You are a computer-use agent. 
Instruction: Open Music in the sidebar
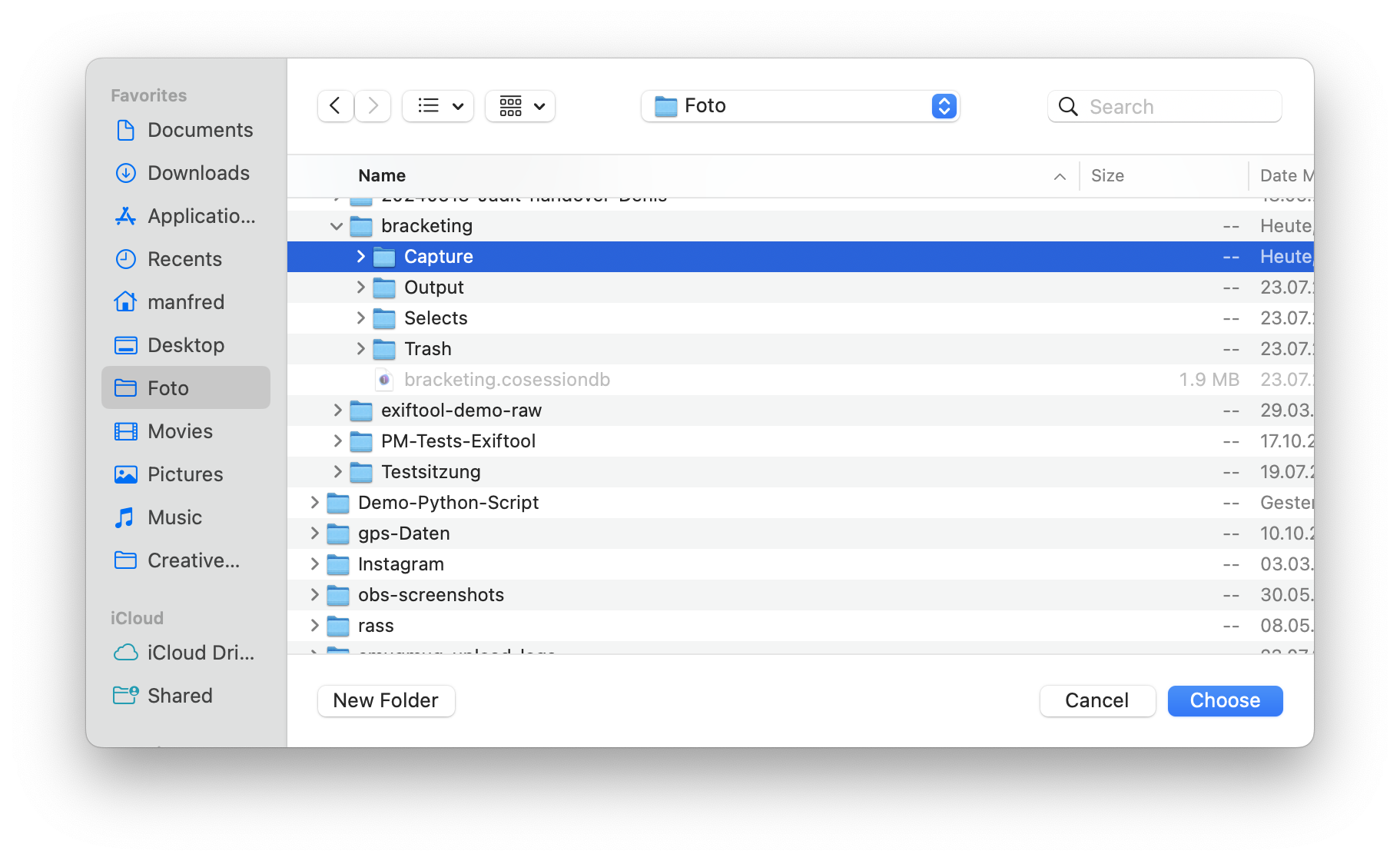(x=185, y=517)
